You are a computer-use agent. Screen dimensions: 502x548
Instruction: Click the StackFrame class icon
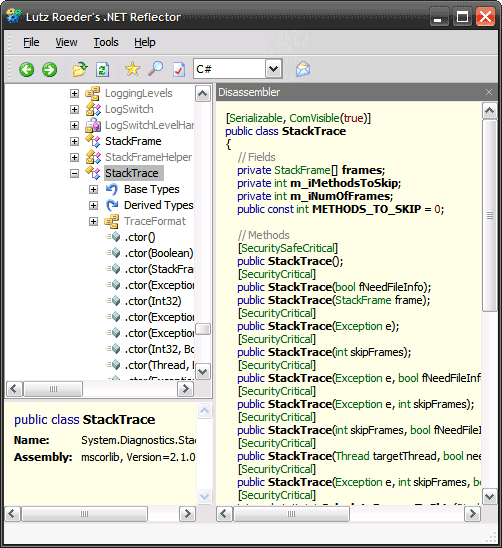click(93, 141)
